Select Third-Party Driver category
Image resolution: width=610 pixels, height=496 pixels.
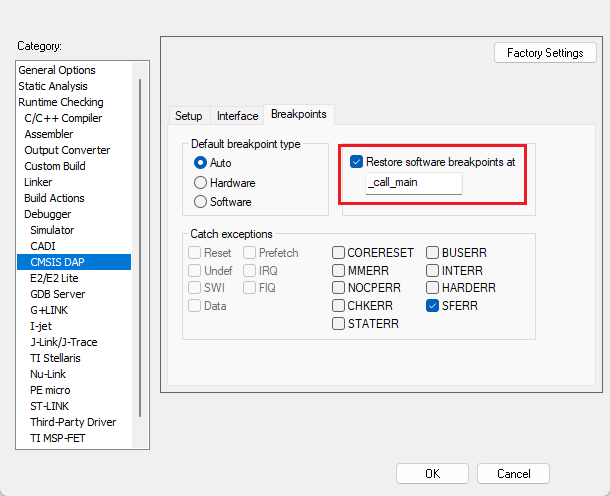click(74, 422)
